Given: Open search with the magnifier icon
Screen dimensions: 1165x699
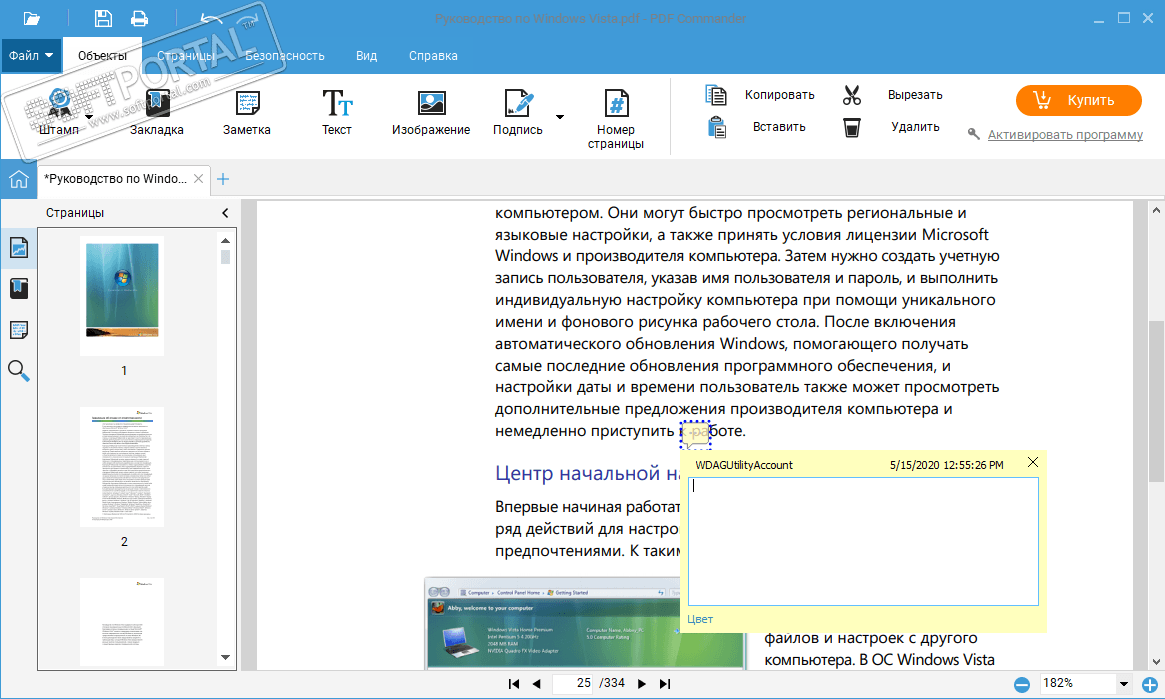Looking at the screenshot, I should pyautogui.click(x=19, y=370).
